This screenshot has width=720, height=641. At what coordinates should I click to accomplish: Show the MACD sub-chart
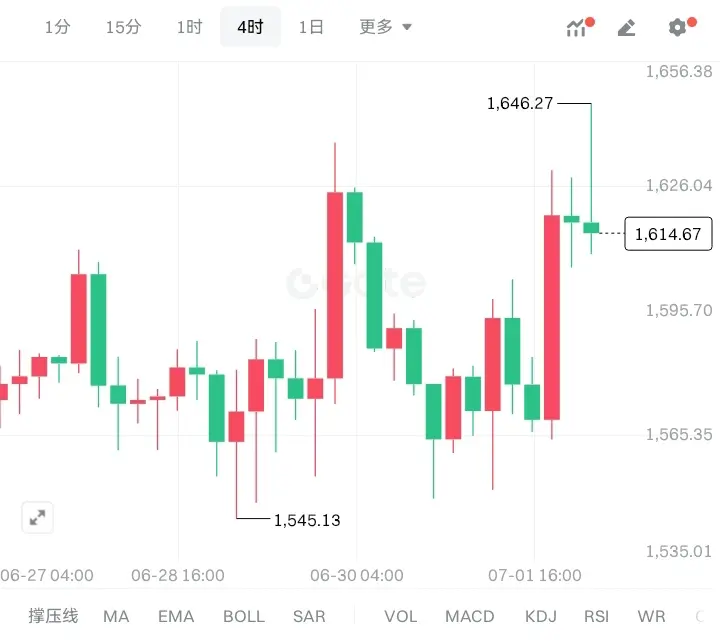[x=470, y=616]
